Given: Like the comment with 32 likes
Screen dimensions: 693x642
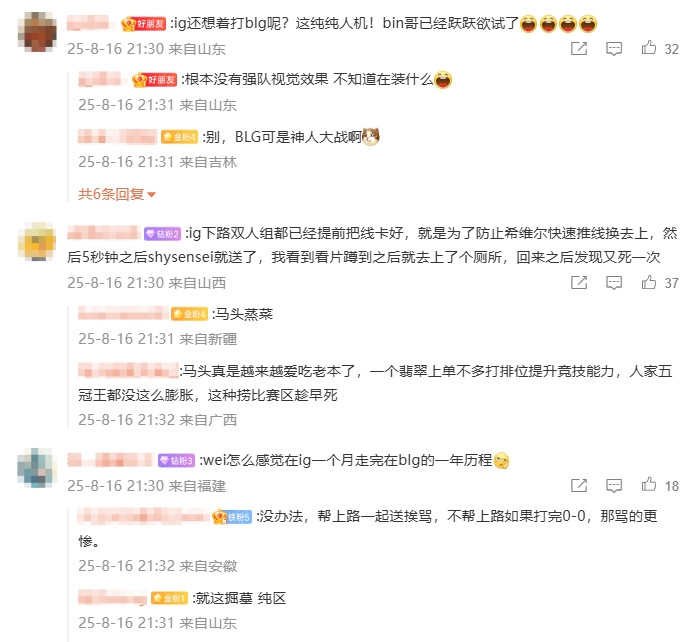Looking at the screenshot, I should (x=648, y=48).
